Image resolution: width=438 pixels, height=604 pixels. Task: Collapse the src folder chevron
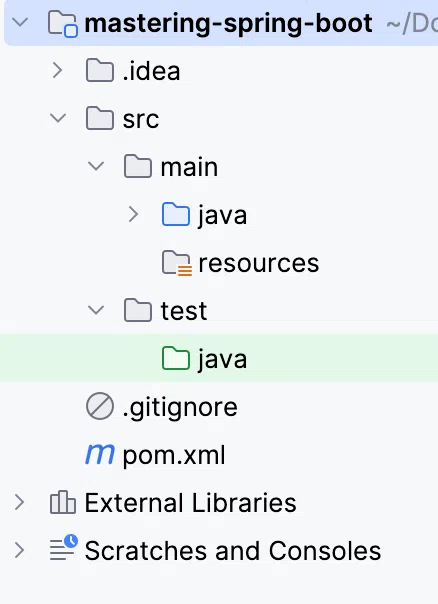pos(58,118)
